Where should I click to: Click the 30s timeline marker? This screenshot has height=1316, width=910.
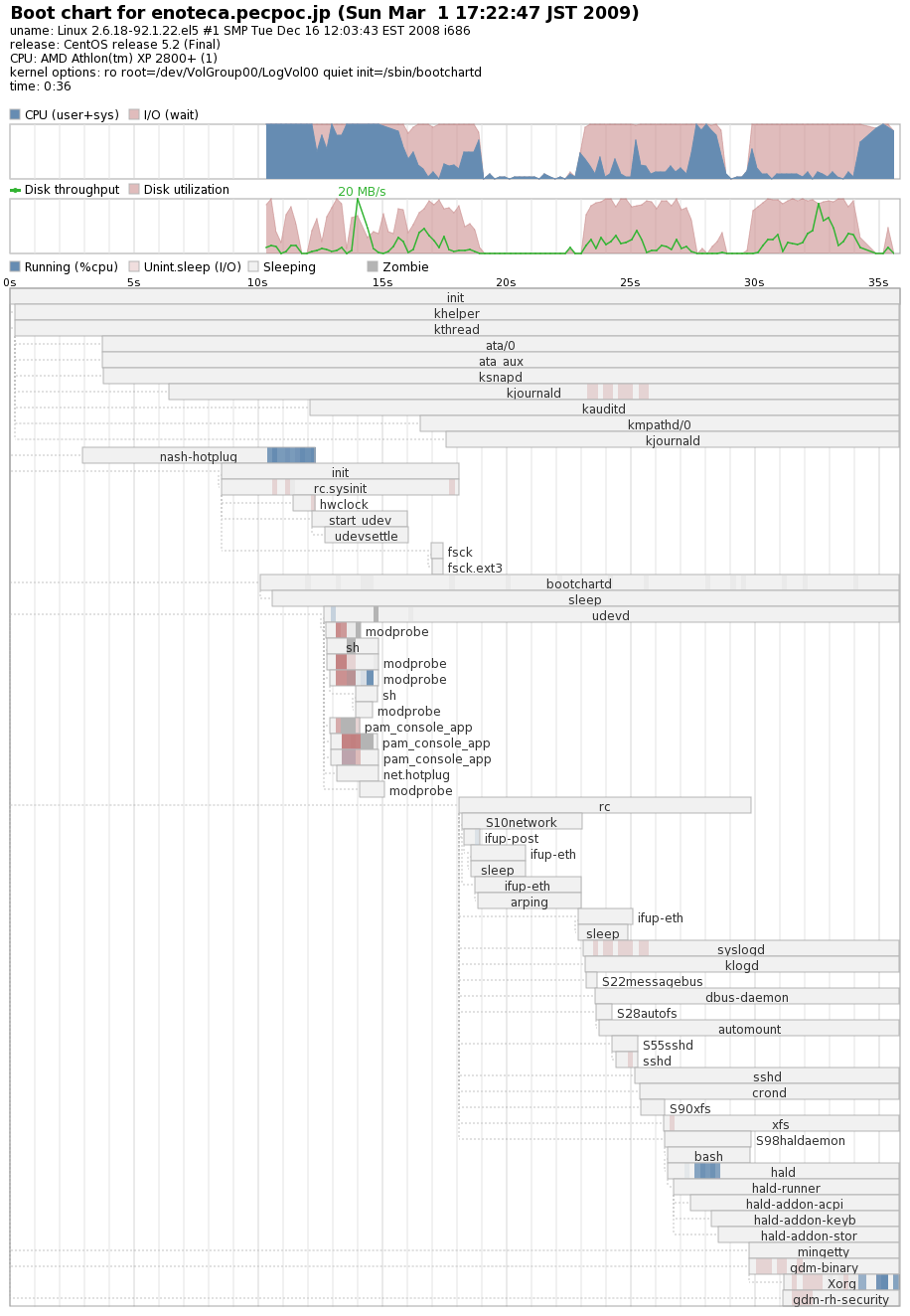tap(754, 283)
